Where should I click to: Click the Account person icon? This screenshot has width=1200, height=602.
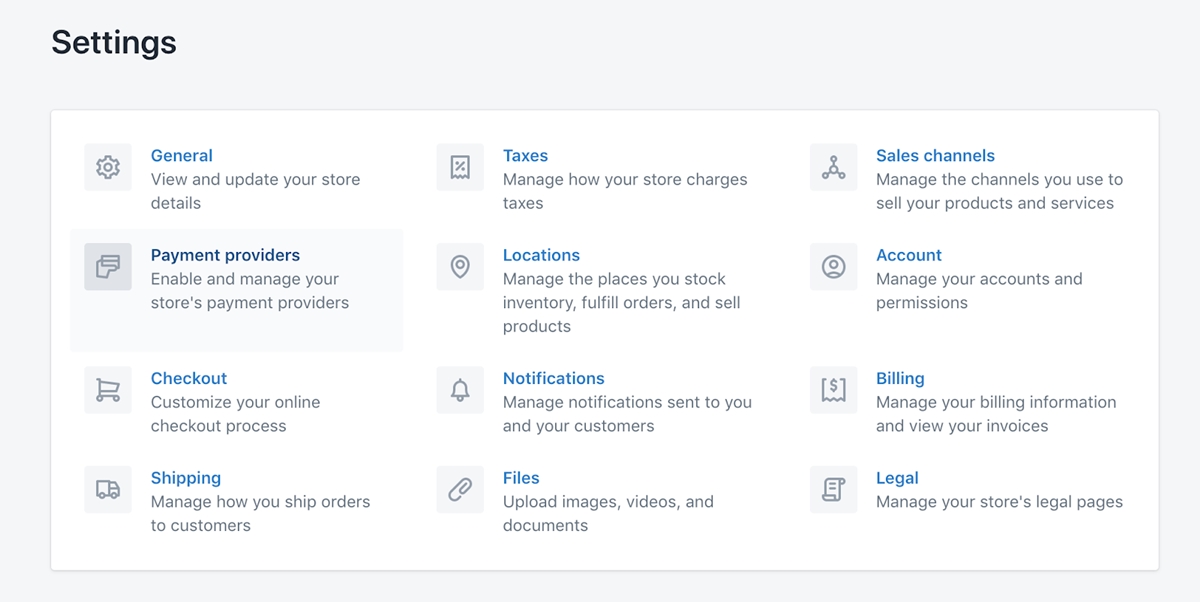(x=833, y=267)
